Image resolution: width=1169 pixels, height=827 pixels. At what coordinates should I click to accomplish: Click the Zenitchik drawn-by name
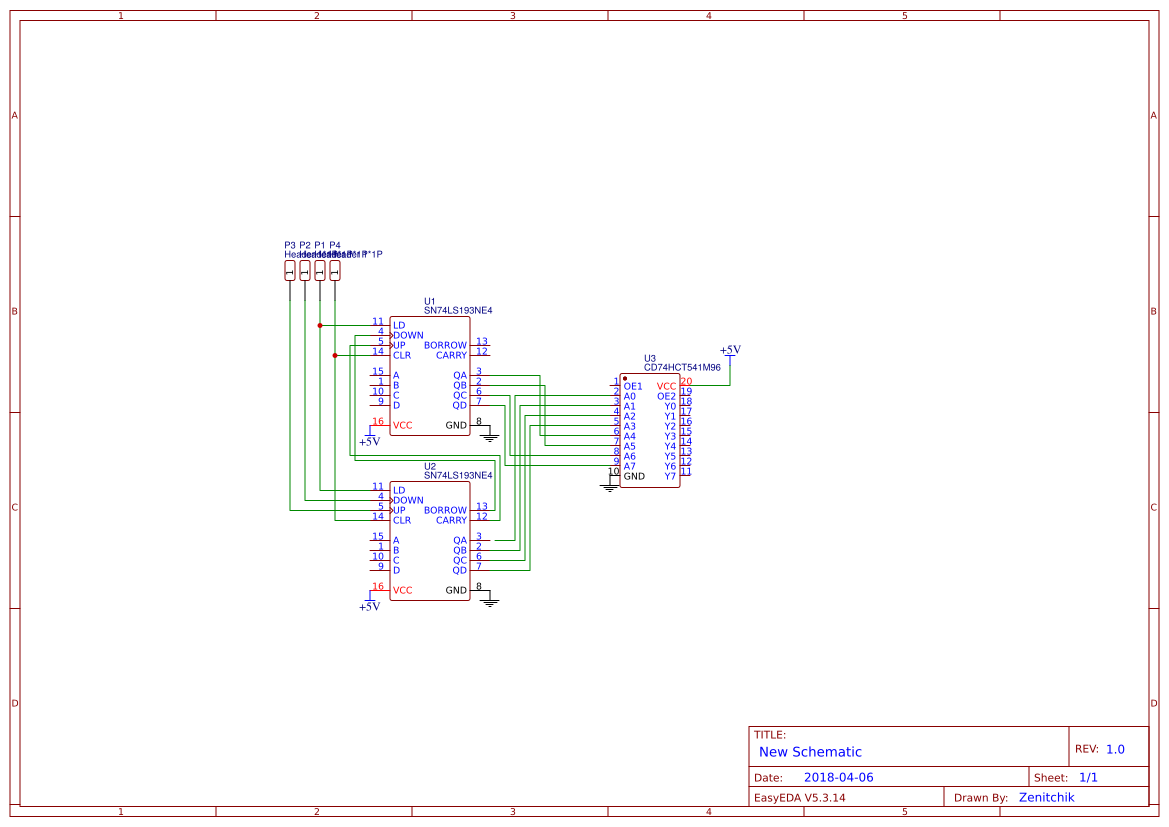[1046, 797]
